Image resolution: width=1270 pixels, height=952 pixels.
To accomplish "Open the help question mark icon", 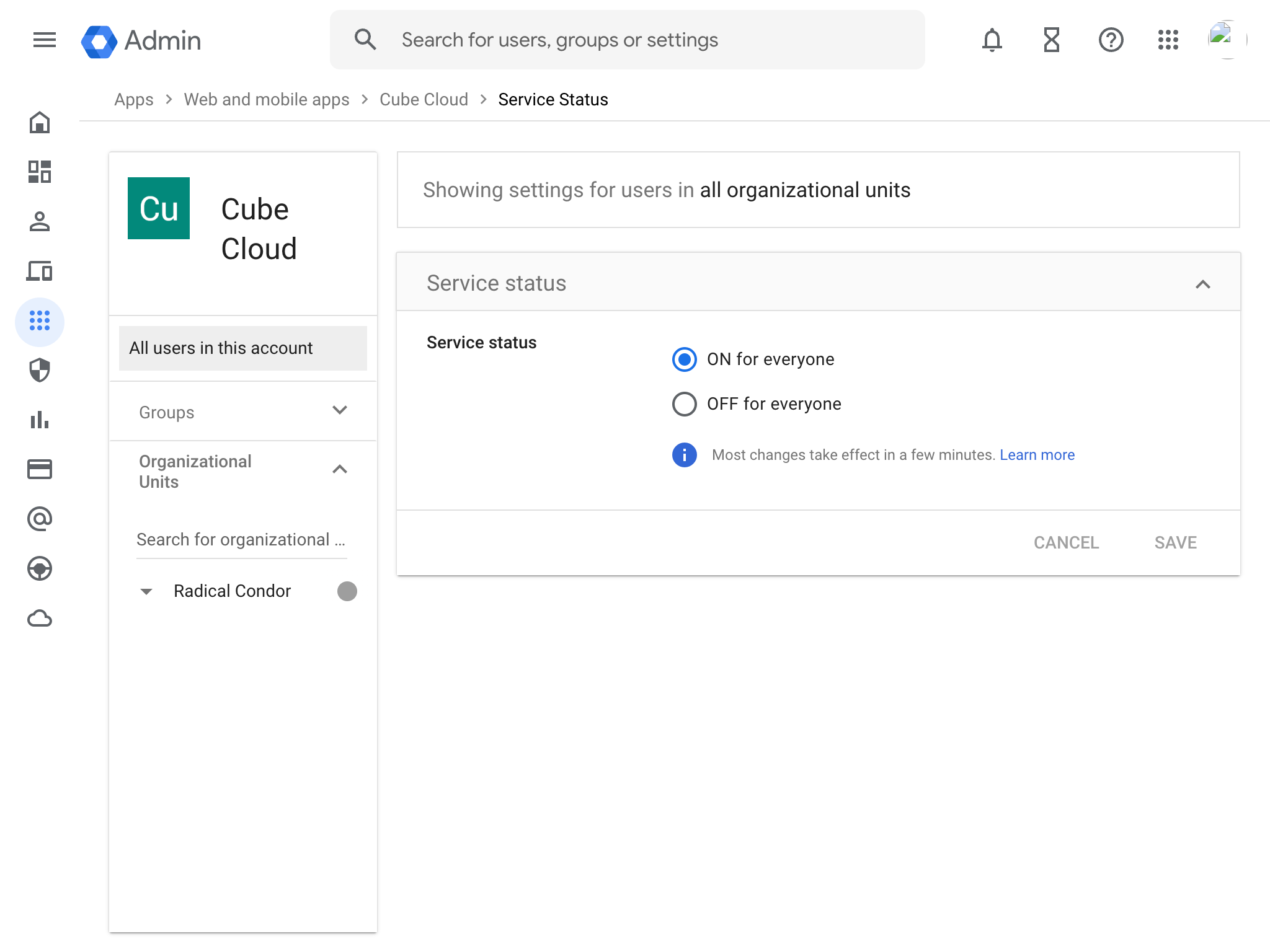I will [1111, 40].
